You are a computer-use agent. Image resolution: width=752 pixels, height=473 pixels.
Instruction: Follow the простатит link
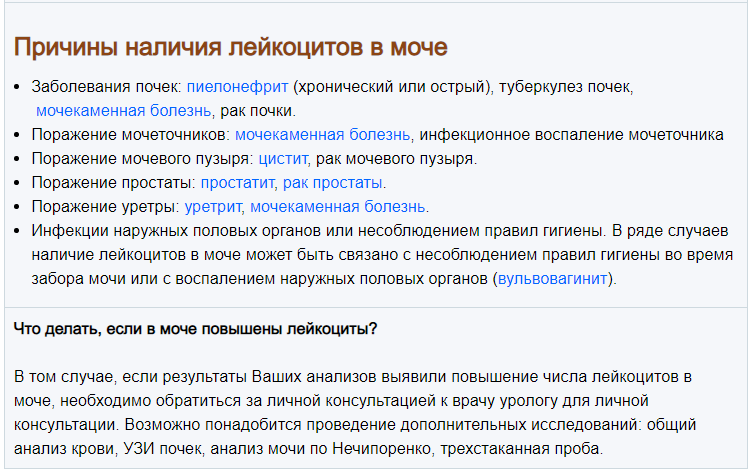[x=237, y=183]
